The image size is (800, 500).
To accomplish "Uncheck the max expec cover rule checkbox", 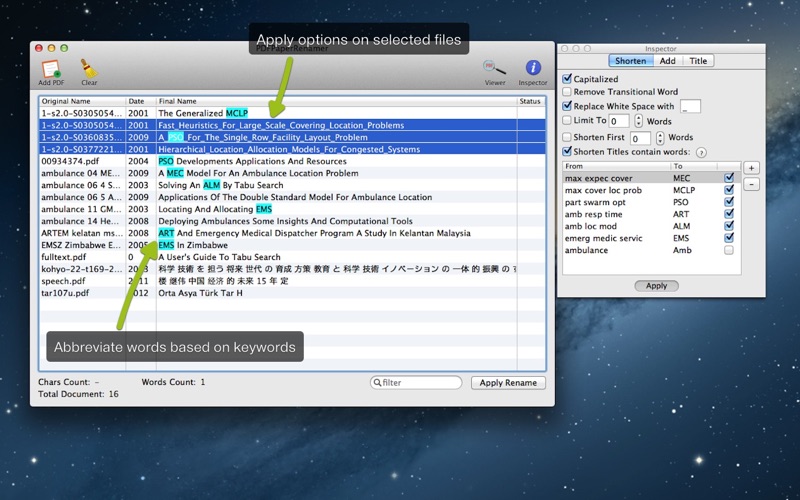I will [x=729, y=178].
